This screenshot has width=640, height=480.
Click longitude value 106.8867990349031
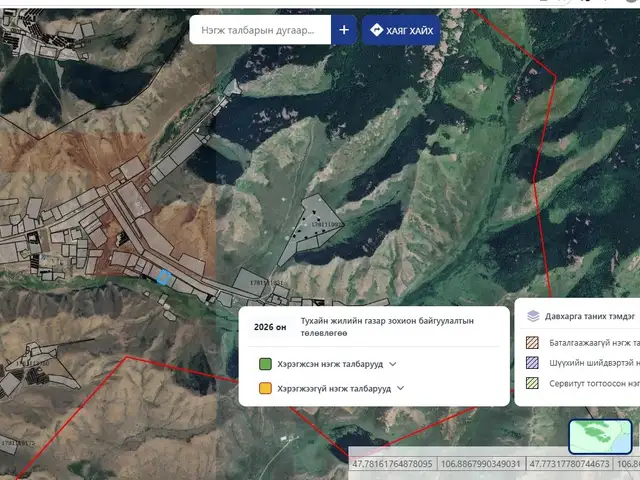(x=481, y=464)
